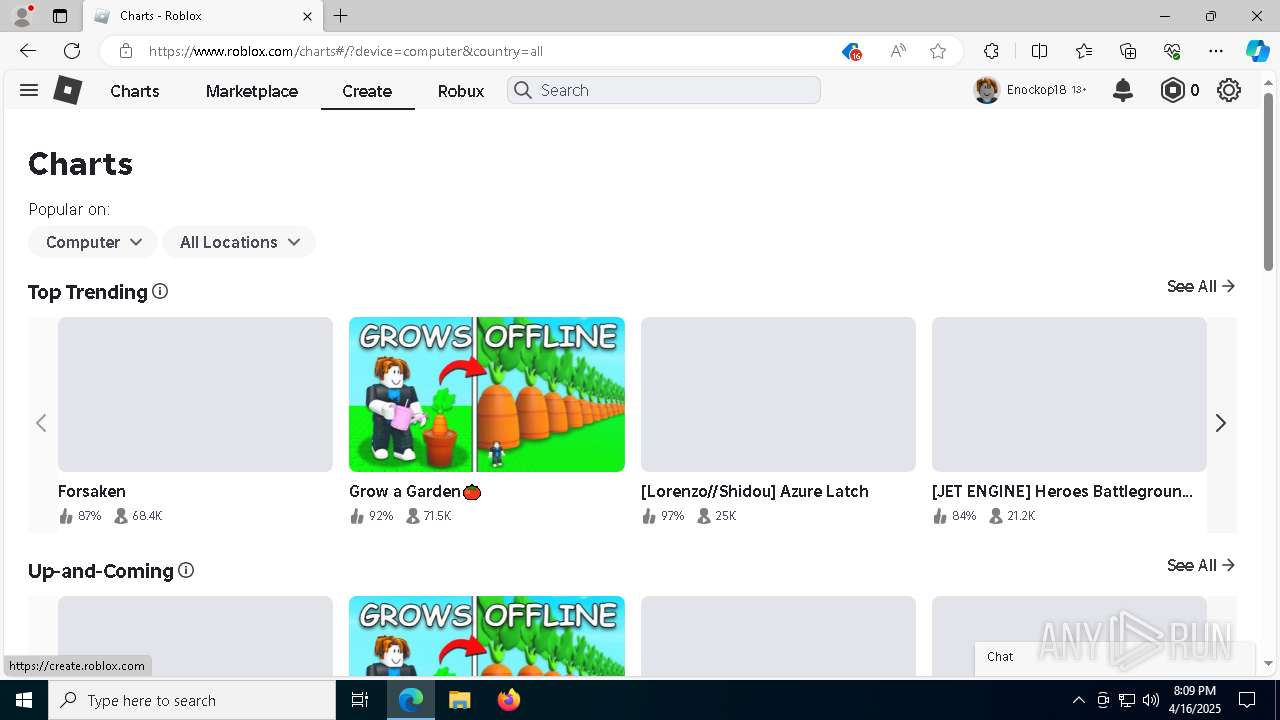The width and height of the screenshot is (1280, 720).
Task: Close the Charts - Roblox tab
Action: (307, 16)
